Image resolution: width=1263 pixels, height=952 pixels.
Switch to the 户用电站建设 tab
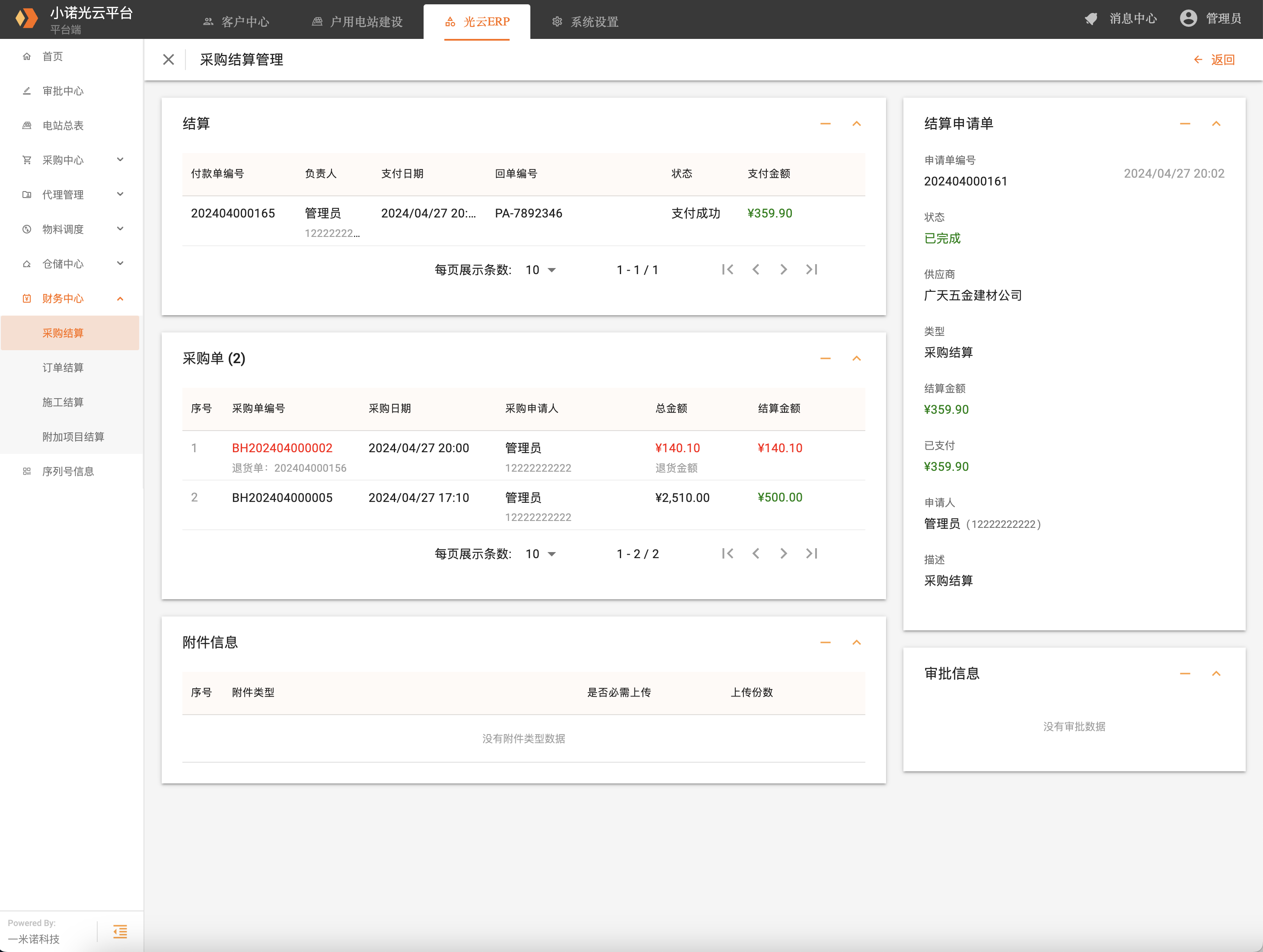pyautogui.click(x=357, y=22)
